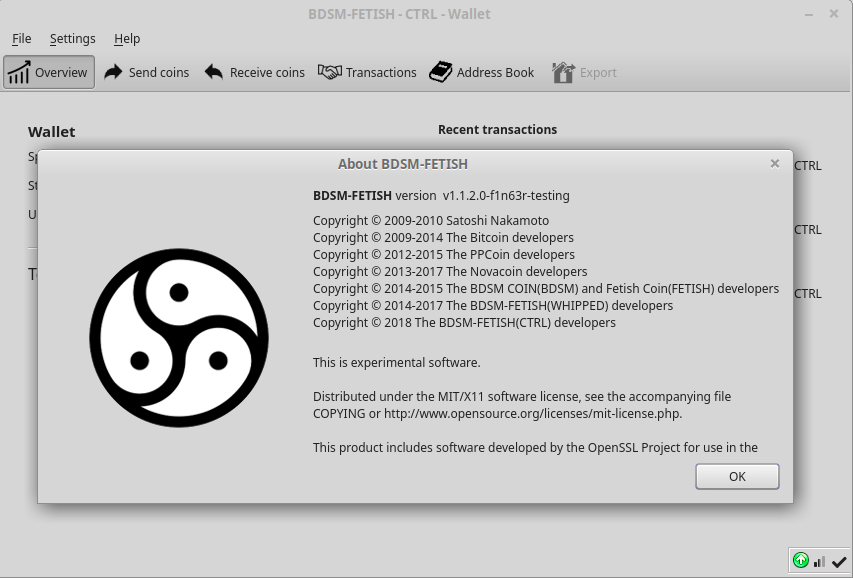Click the Overview chart icon in the toolbar

(18, 72)
